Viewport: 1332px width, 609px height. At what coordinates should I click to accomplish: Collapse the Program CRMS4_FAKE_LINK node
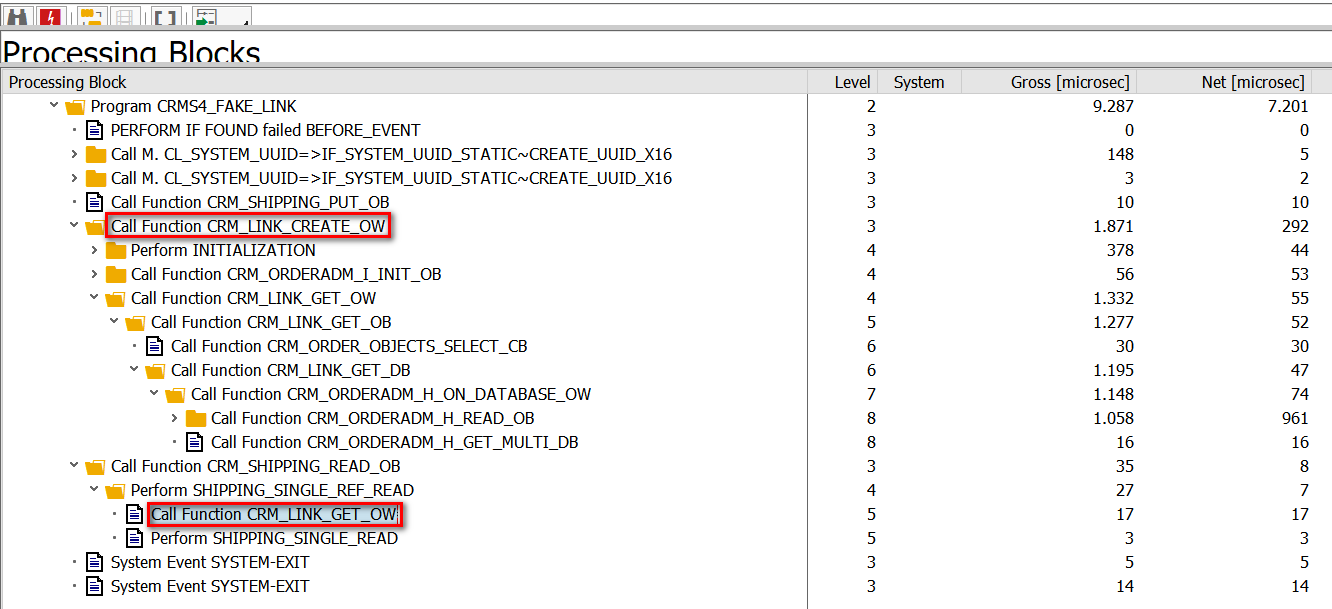point(54,106)
